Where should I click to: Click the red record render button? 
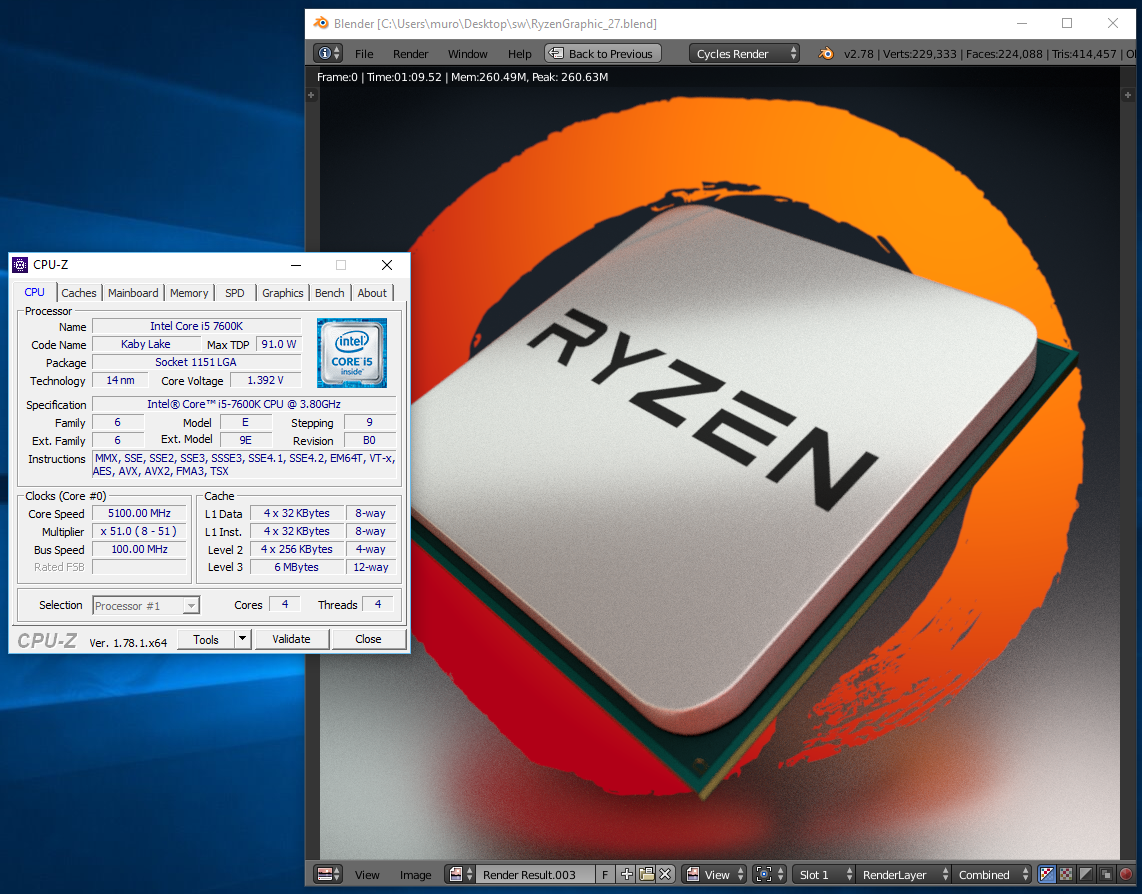[x=1126, y=874]
